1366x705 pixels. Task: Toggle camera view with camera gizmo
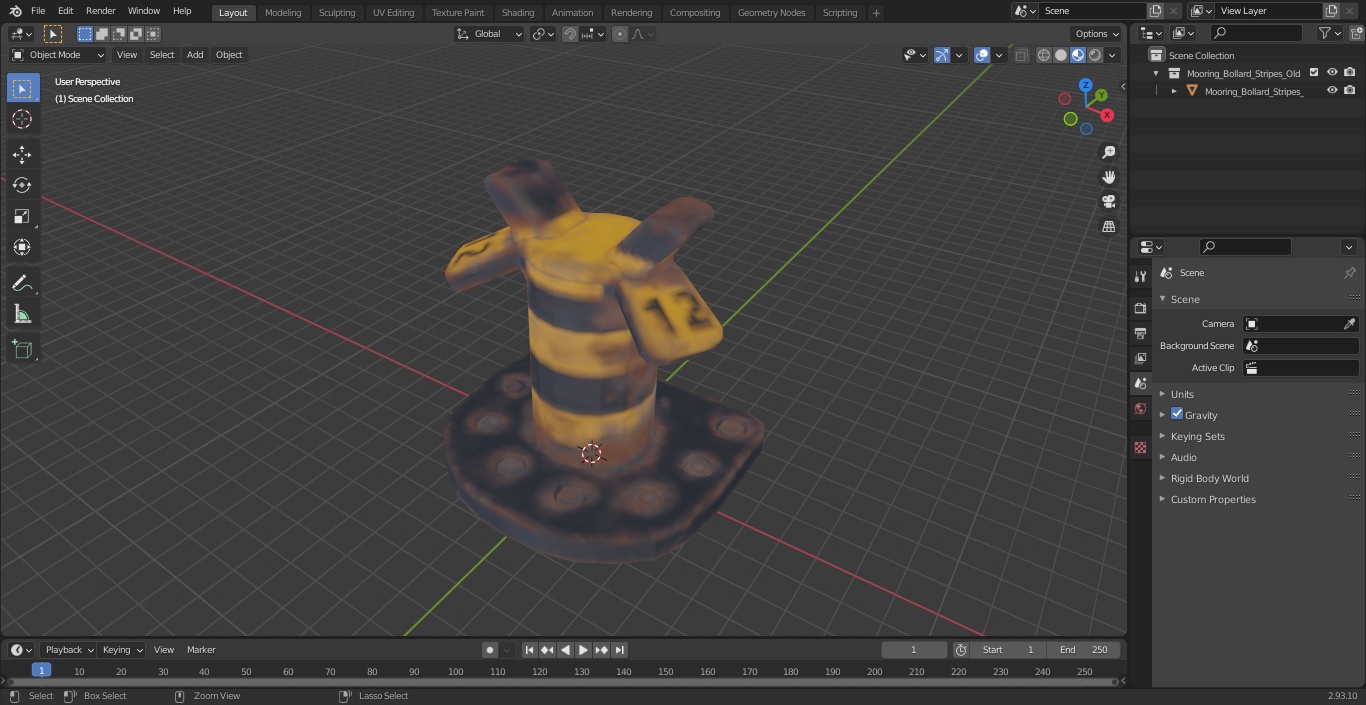(1108, 202)
